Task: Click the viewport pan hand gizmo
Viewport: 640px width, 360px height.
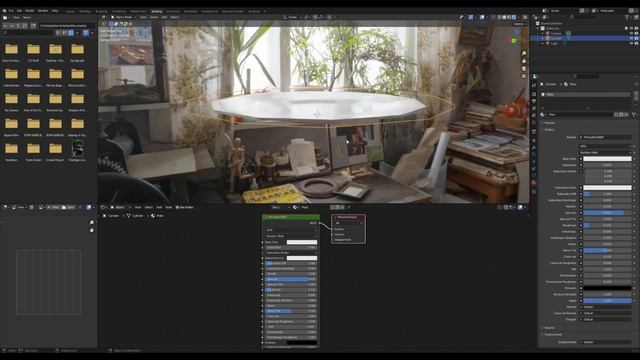Action: tap(524, 61)
